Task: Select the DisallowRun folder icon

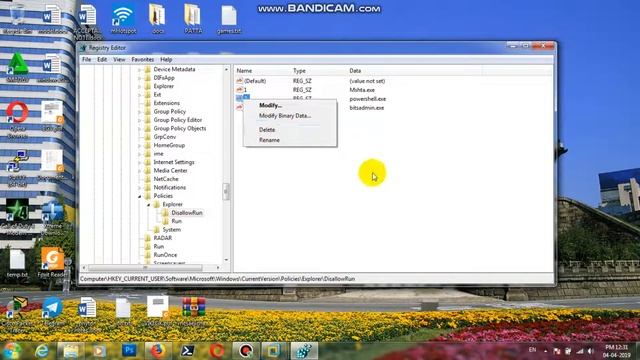Action: (165, 213)
